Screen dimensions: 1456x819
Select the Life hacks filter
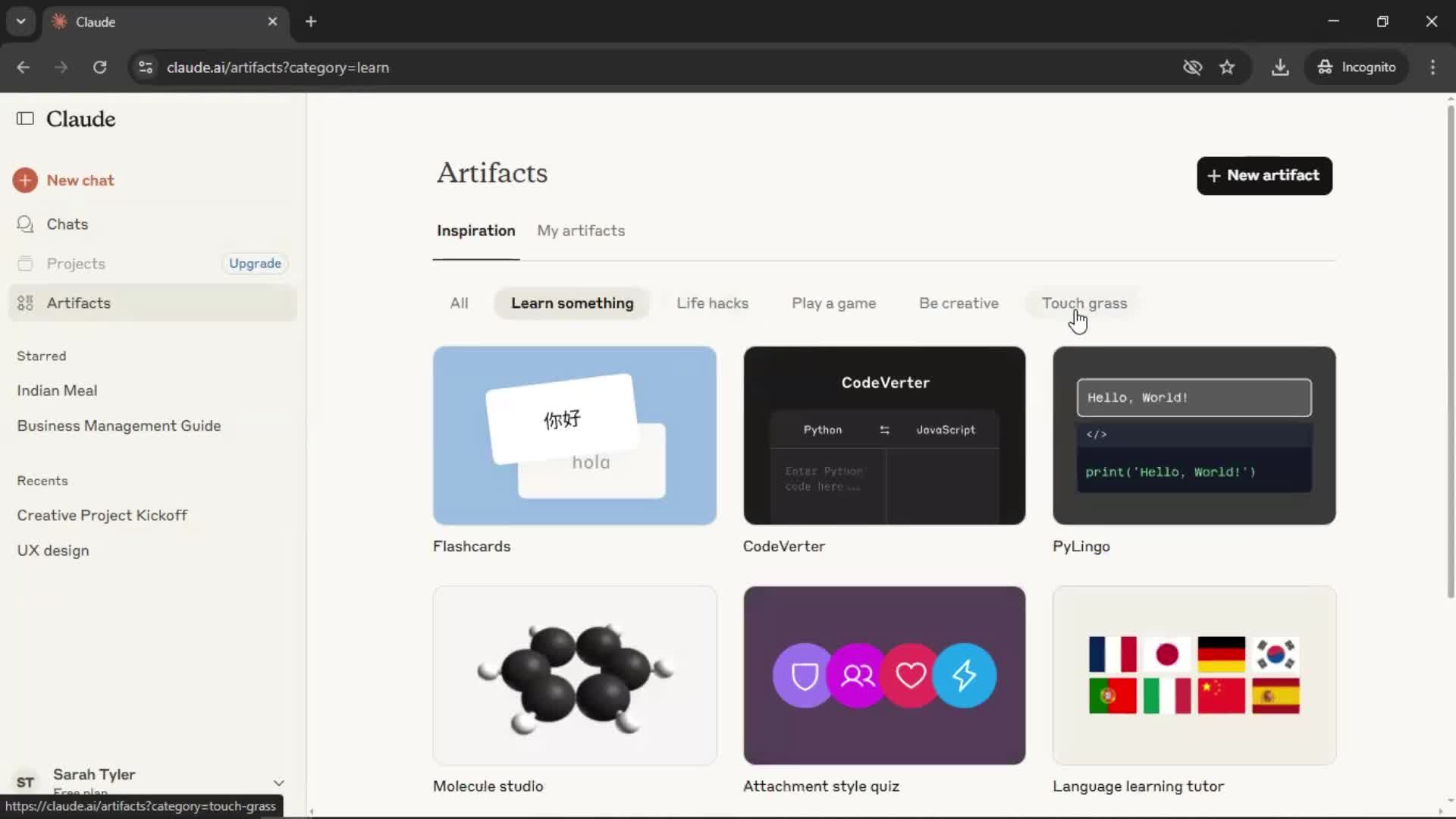click(x=712, y=303)
